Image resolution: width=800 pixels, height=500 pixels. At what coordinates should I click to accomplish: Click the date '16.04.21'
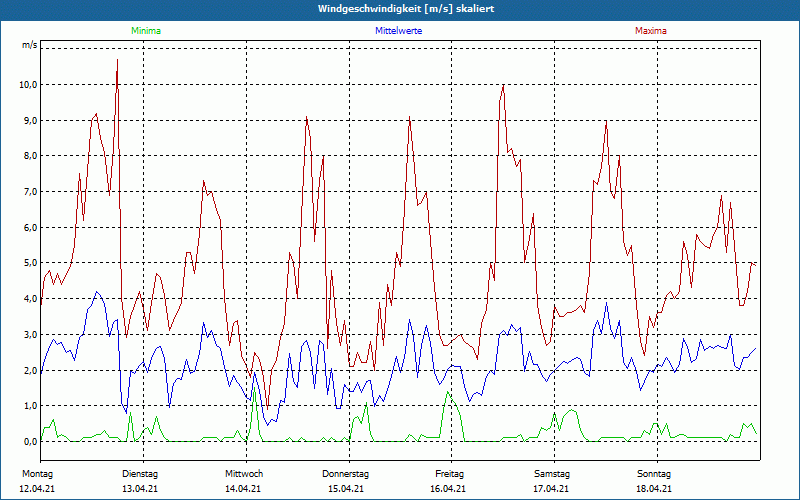coord(447,489)
